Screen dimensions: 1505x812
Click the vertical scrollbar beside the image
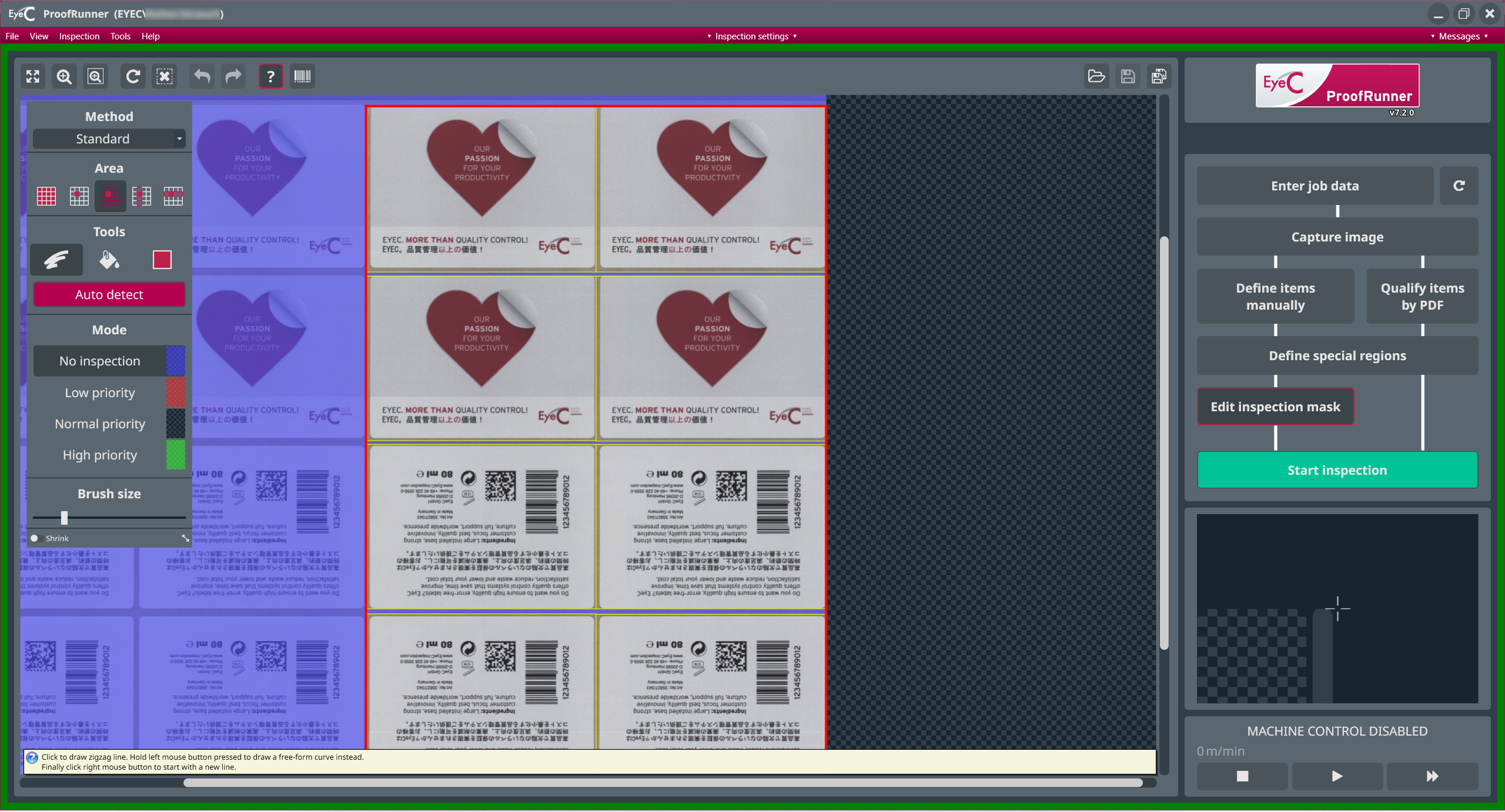coord(1164,444)
